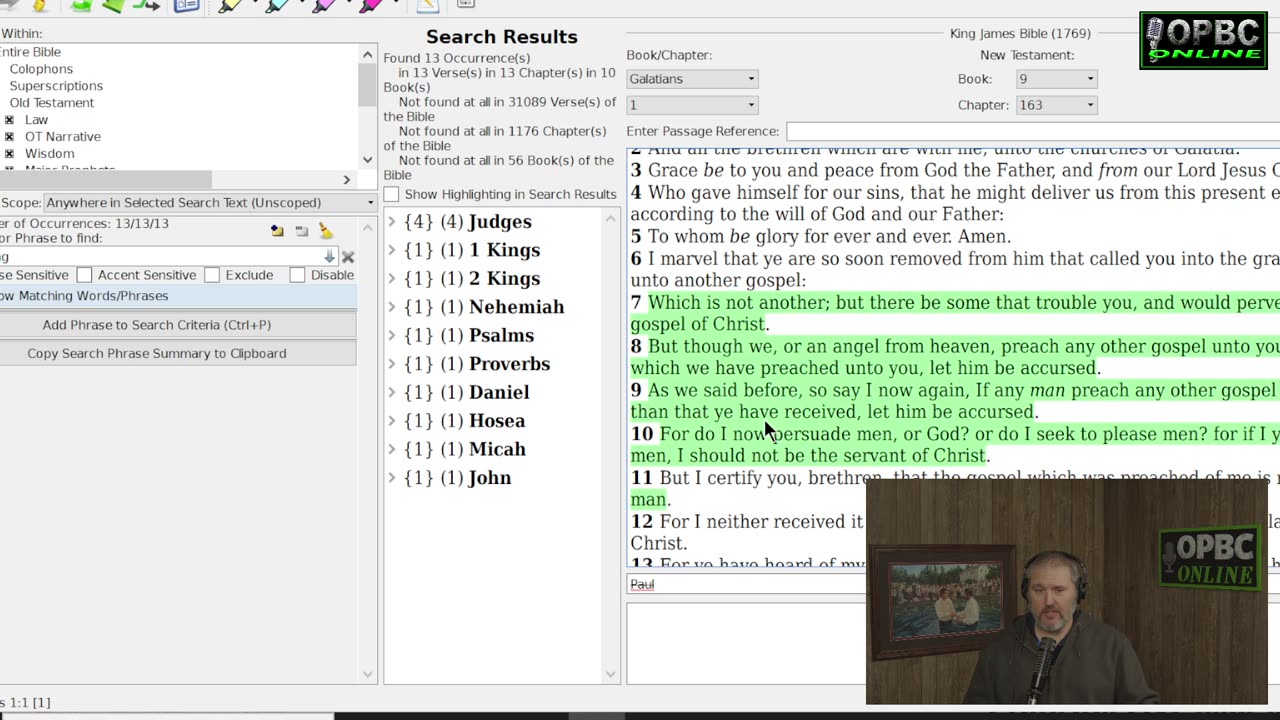This screenshot has width=1280, height=720.
Task: Expand the John search results
Action: (392, 478)
